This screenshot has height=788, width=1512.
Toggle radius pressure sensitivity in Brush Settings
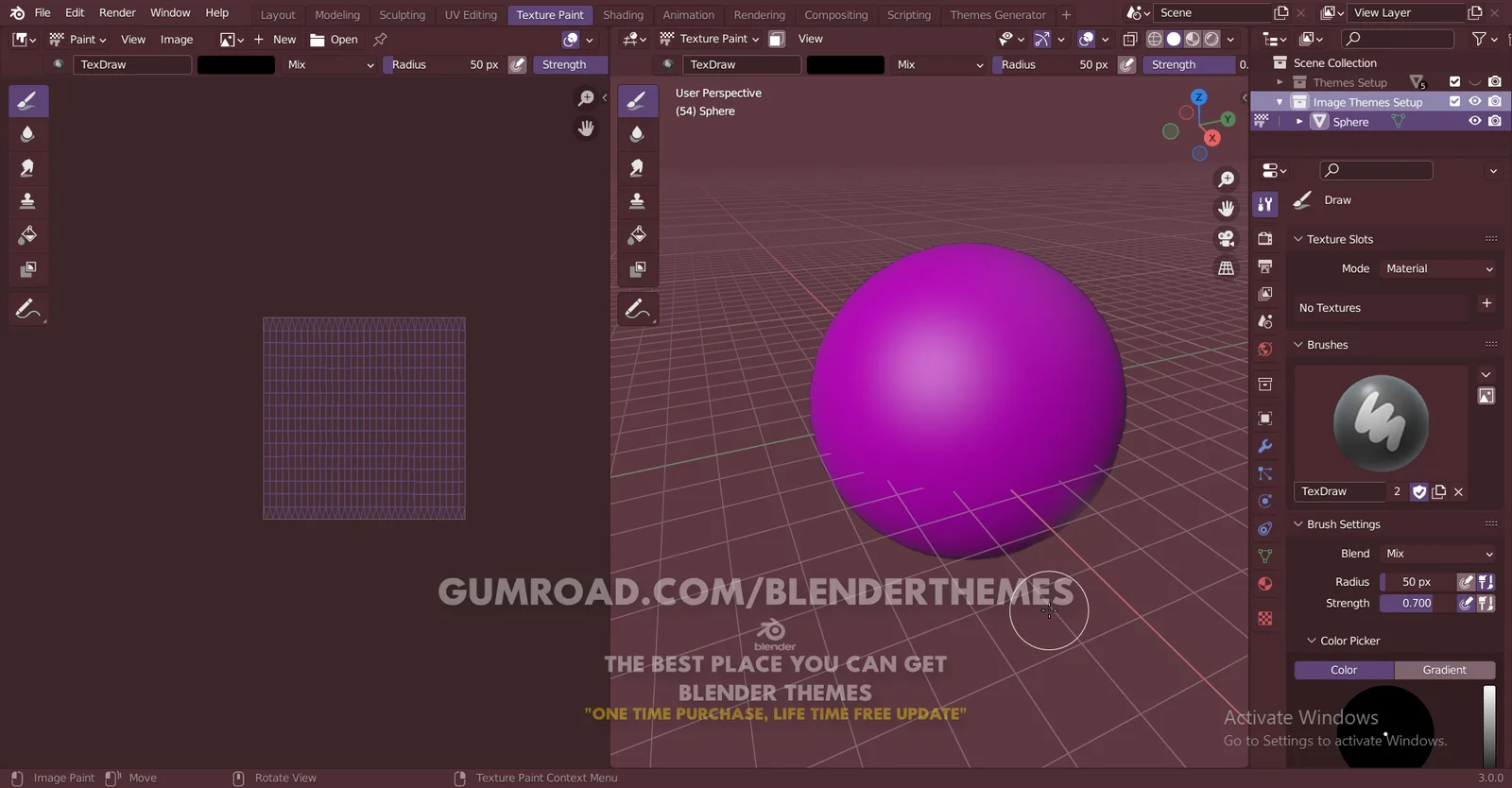(1466, 582)
